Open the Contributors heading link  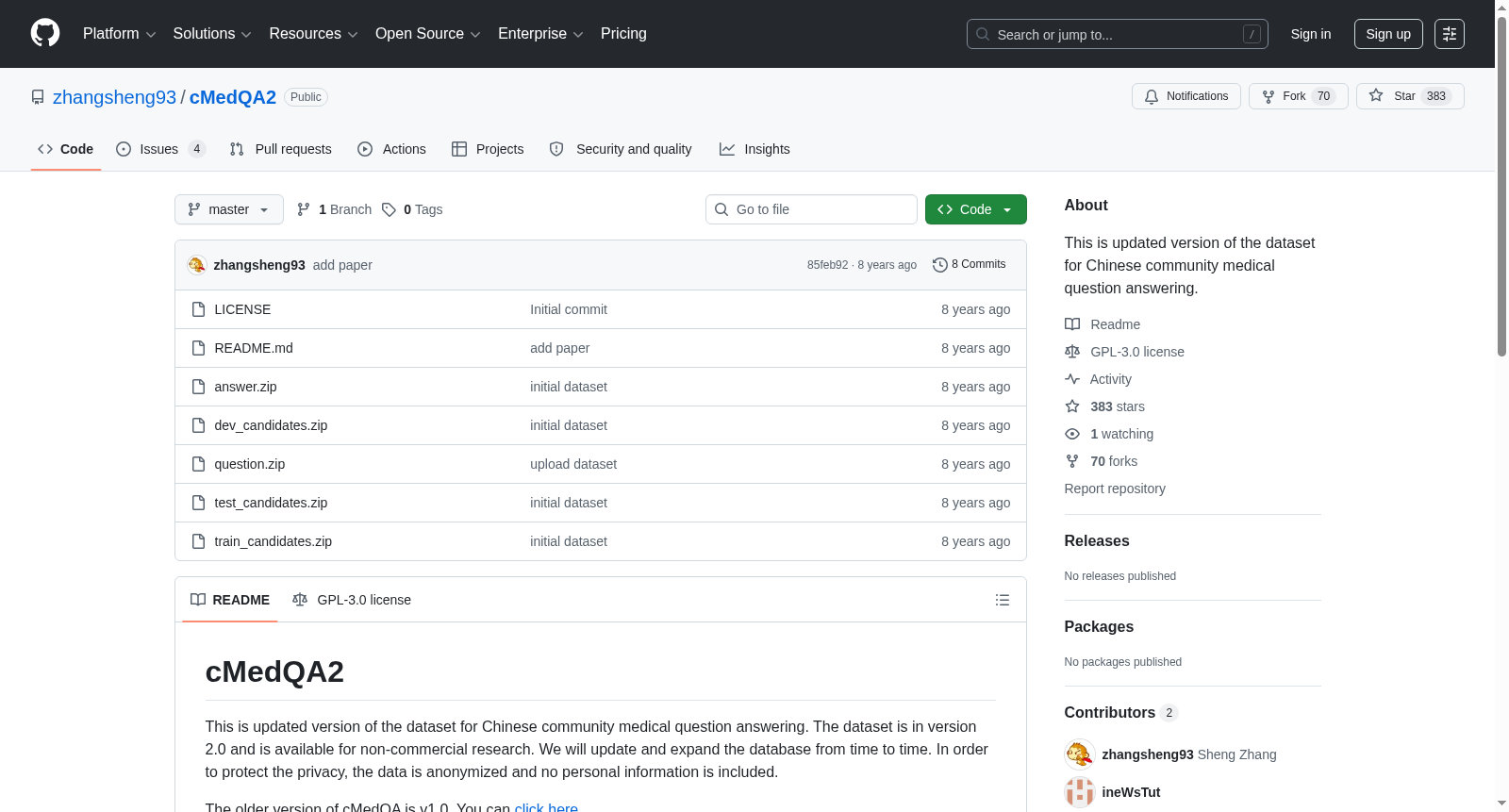tap(1121, 713)
